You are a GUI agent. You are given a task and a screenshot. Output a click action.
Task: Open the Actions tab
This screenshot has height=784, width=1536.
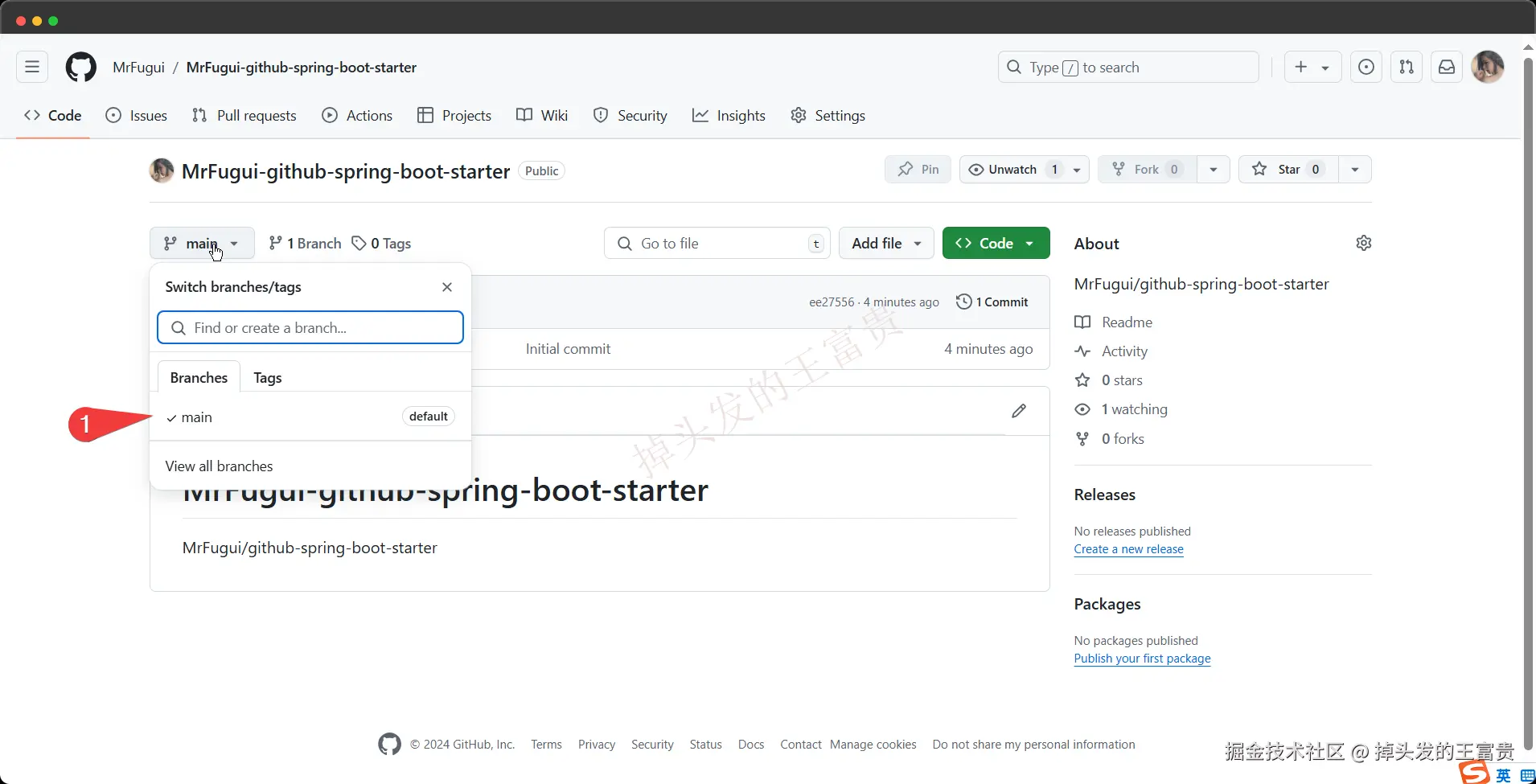(357, 116)
